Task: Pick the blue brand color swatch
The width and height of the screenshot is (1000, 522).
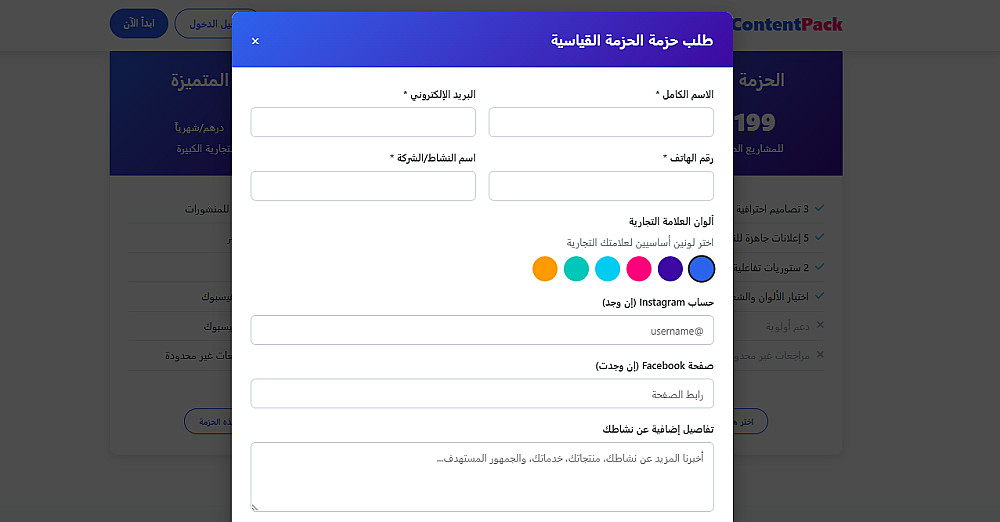Action: click(x=702, y=269)
